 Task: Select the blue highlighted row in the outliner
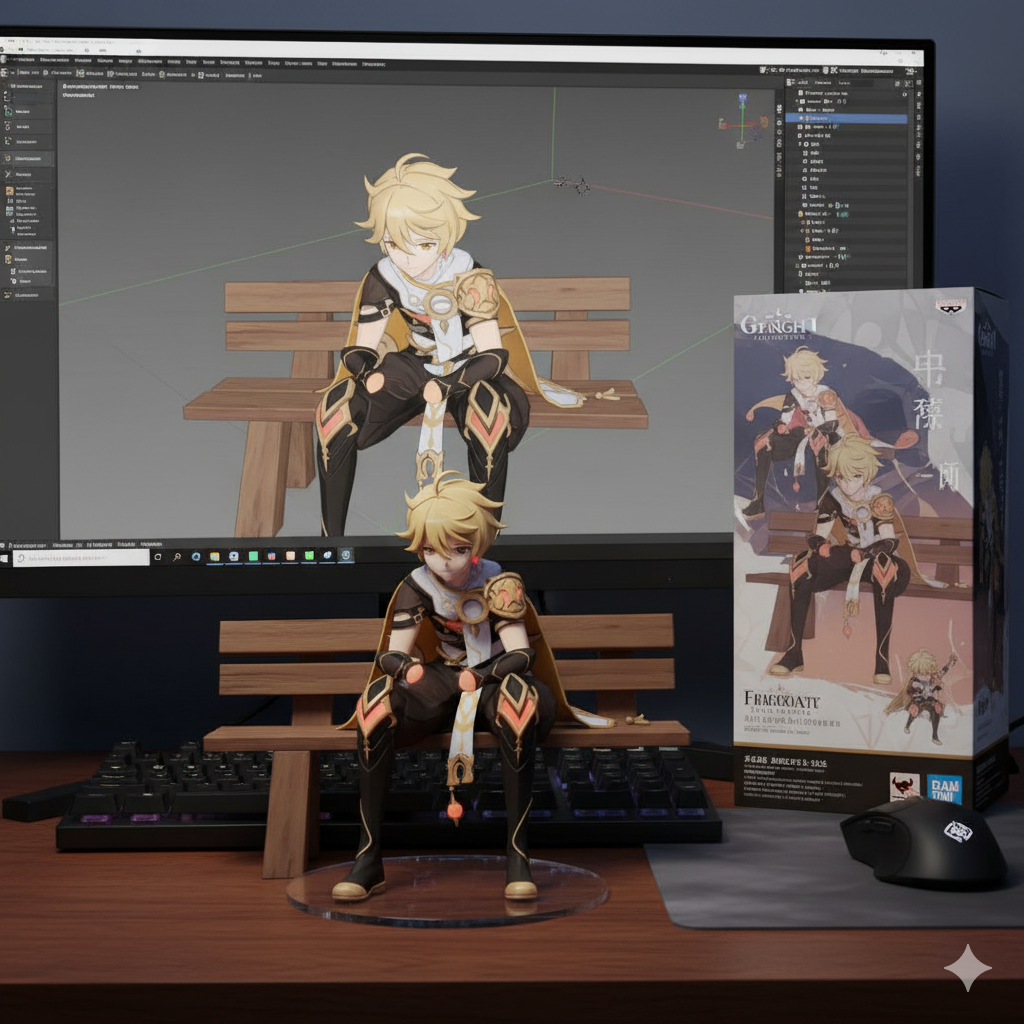click(x=846, y=118)
